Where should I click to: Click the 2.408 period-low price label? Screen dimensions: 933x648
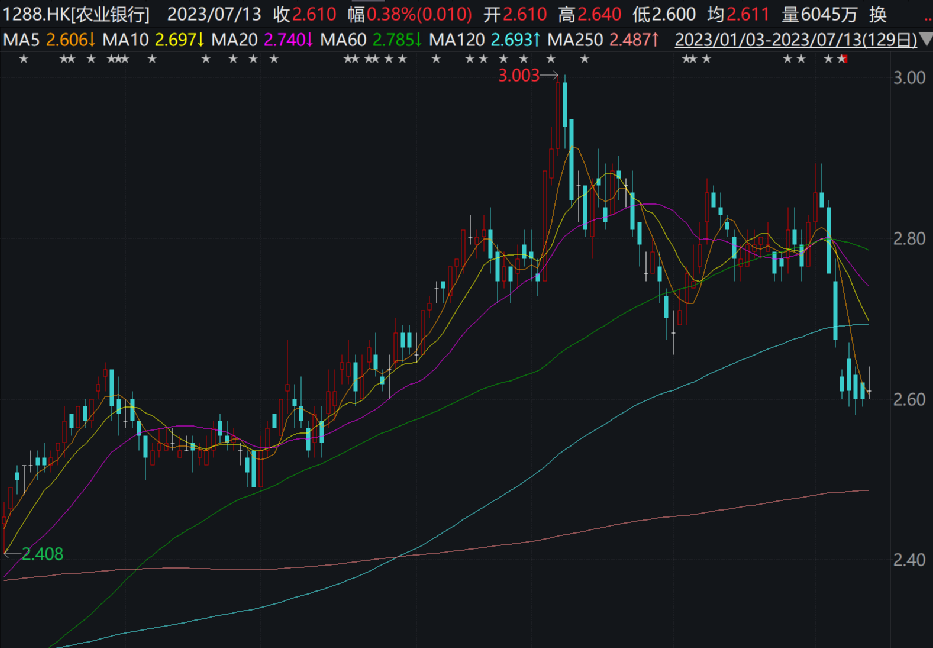(x=42, y=554)
